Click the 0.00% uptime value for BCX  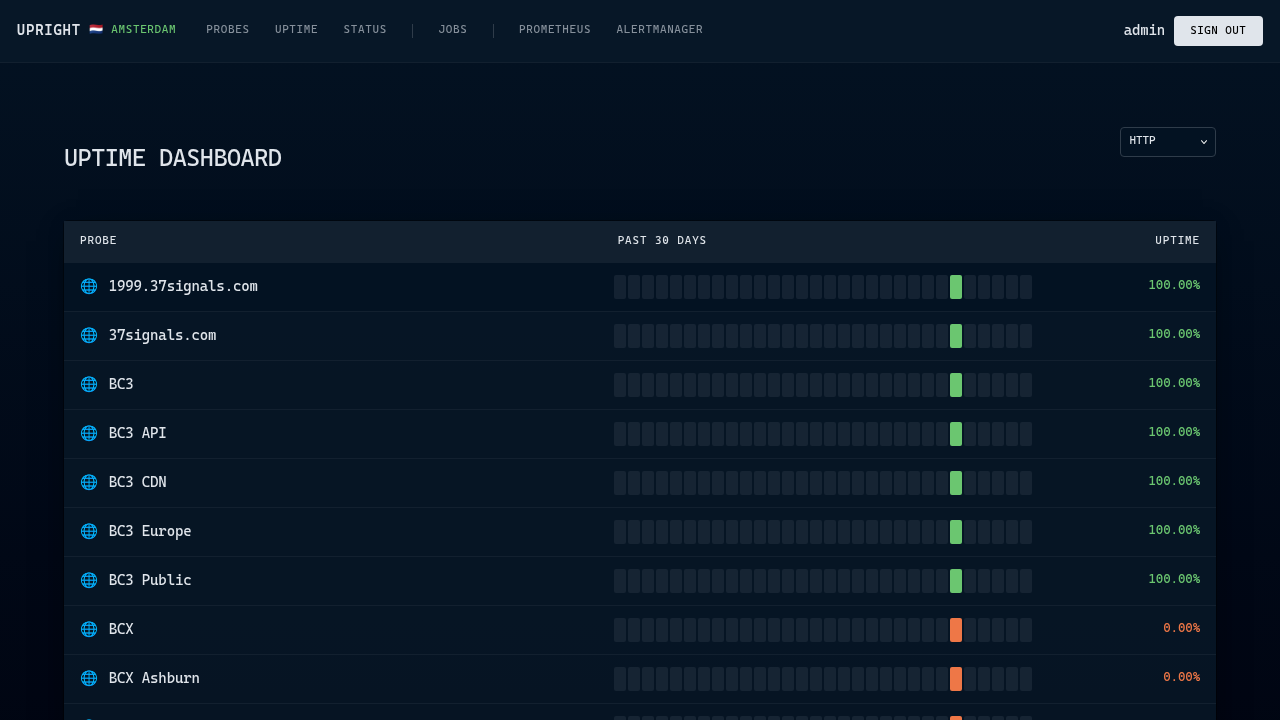[1181, 628]
